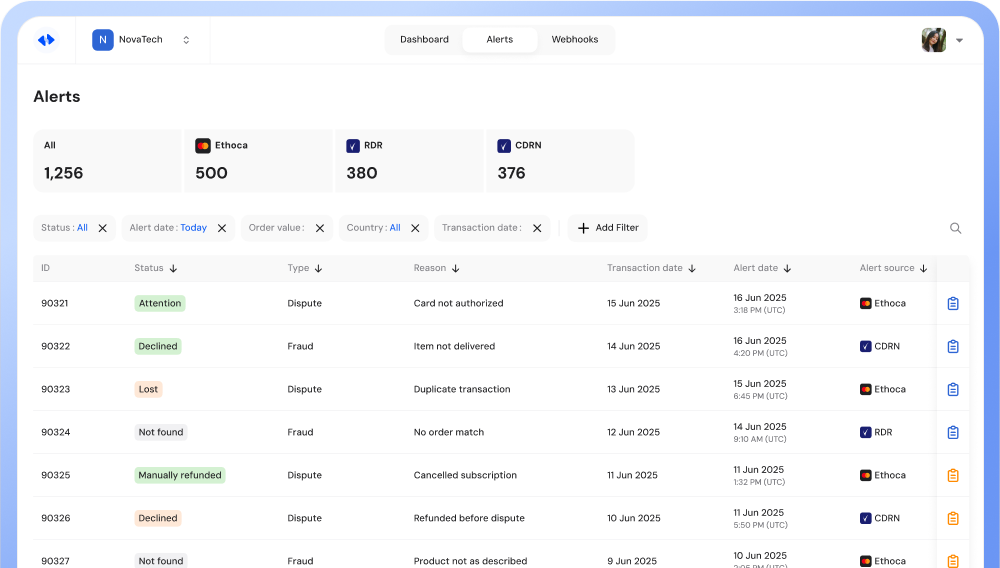This screenshot has height=568, width=1000.
Task: Click the user avatar photo
Action: 933,40
